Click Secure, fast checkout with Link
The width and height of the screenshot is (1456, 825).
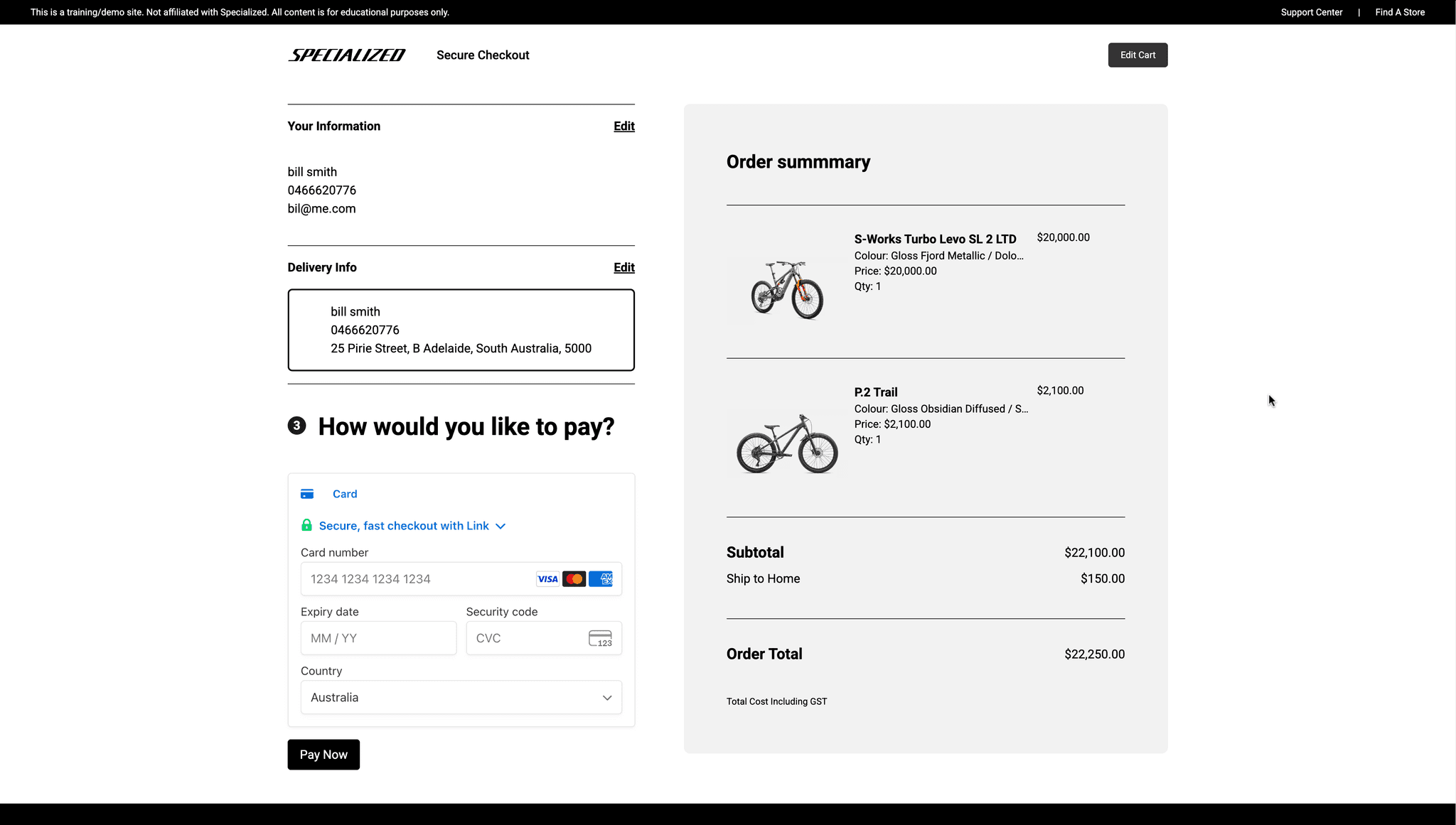tap(404, 526)
